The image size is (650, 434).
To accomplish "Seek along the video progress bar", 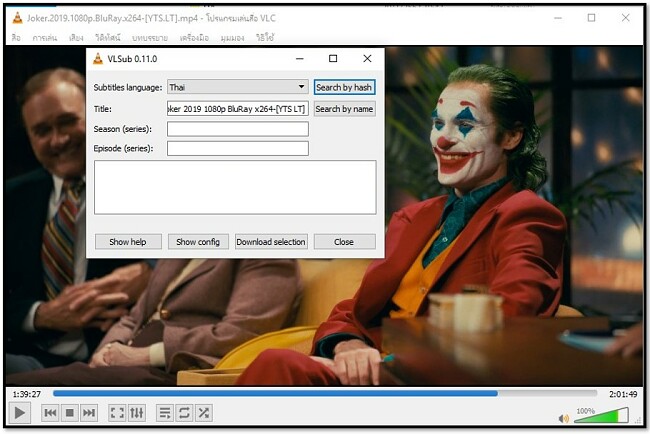I will tap(325, 393).
